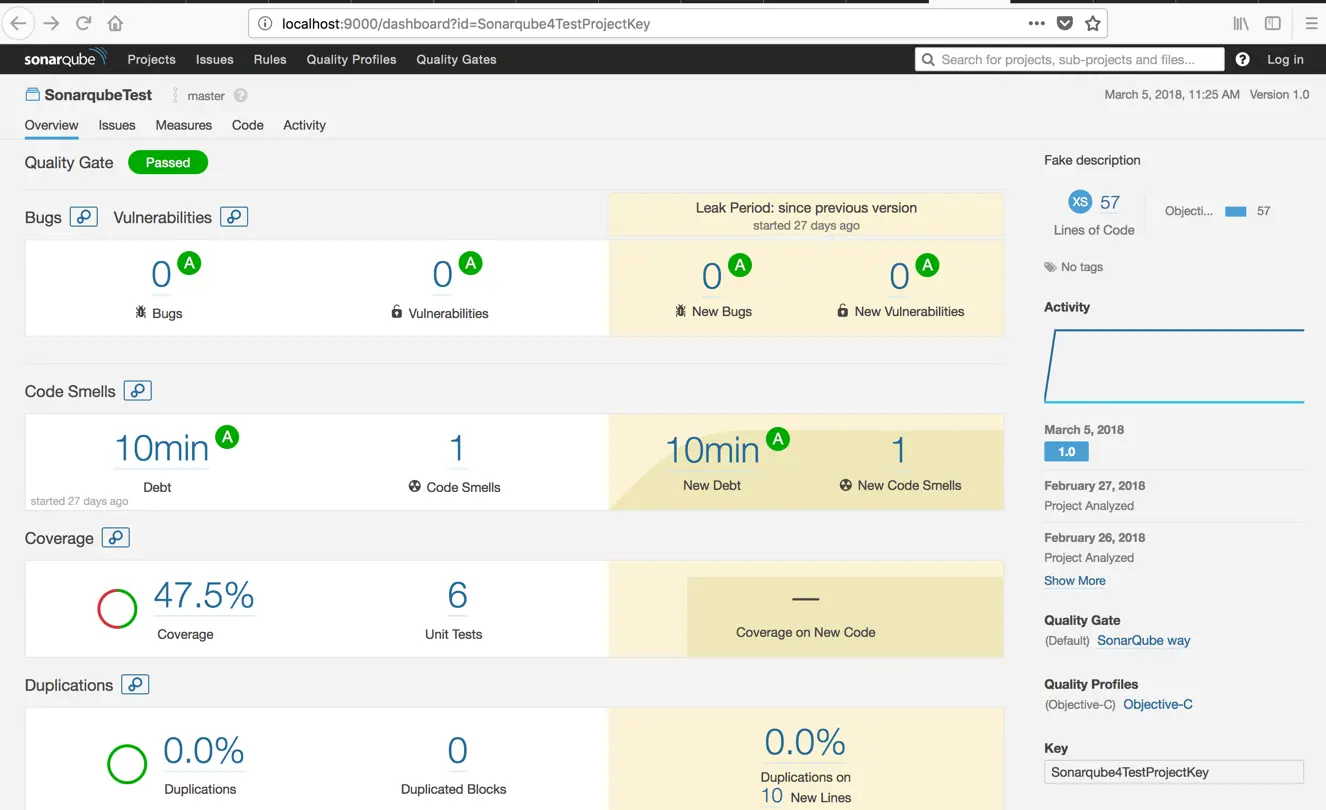Select the project key text field
1326x810 pixels.
[x=1174, y=772]
